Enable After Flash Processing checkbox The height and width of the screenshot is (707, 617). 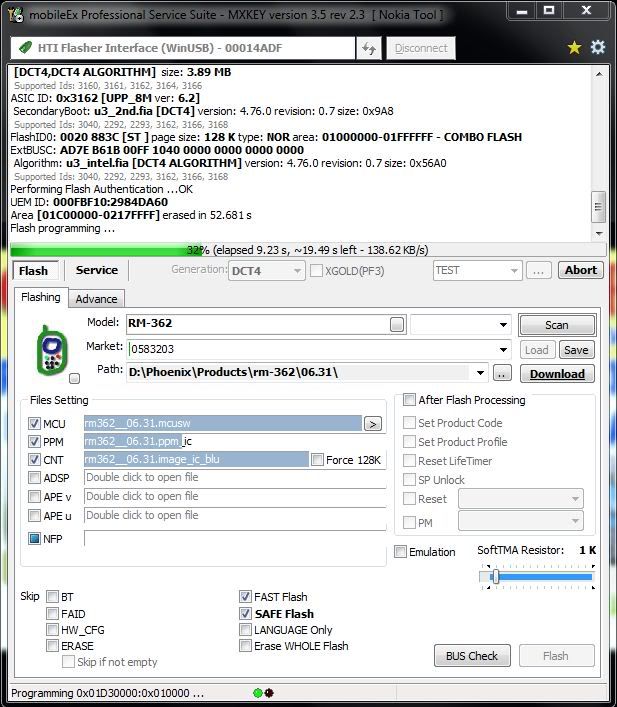coord(410,399)
